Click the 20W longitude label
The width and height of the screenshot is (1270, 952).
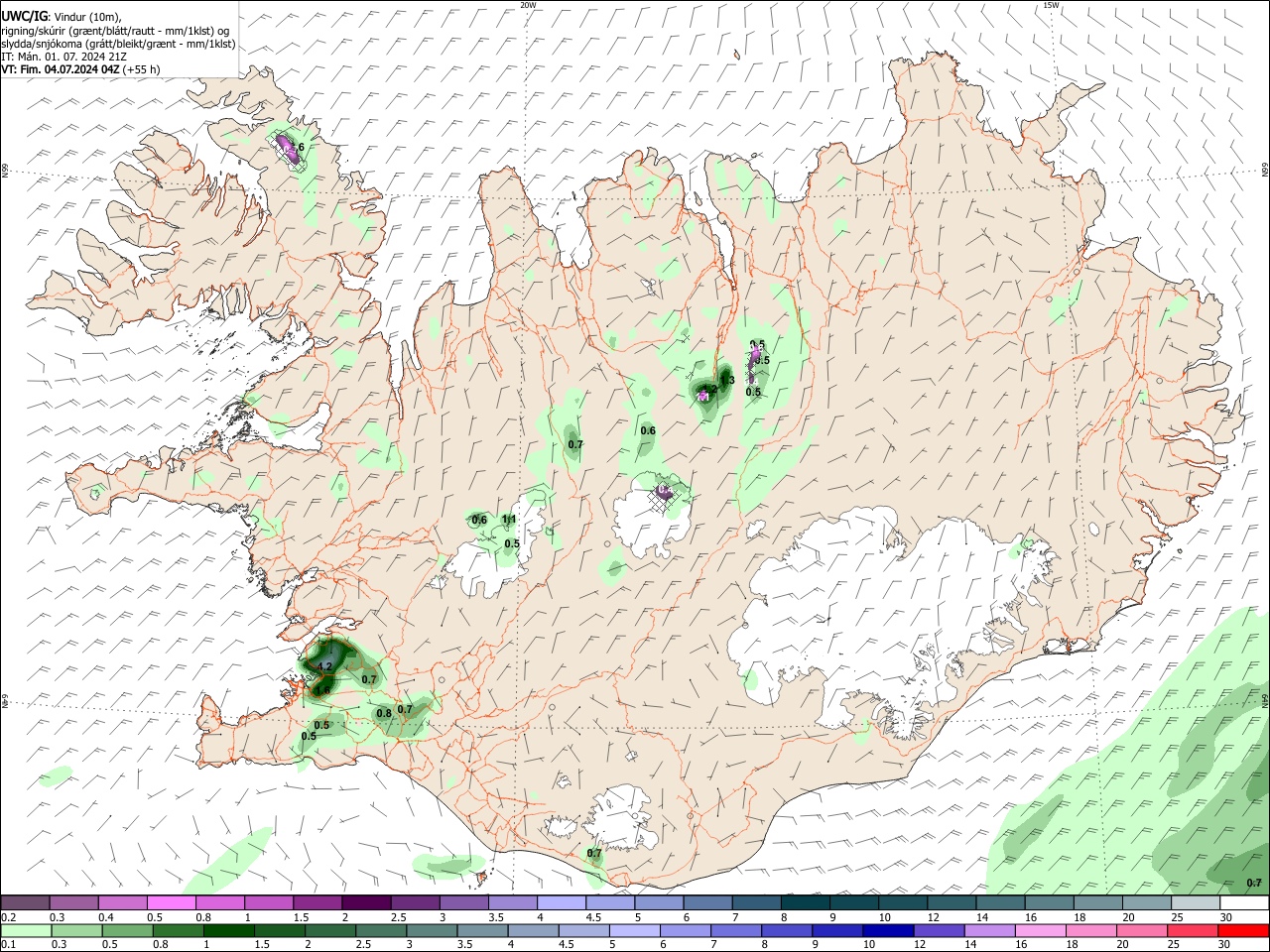(x=528, y=5)
